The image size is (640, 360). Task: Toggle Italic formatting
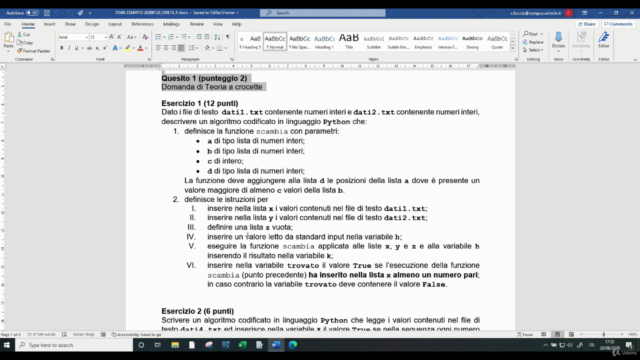click(x=69, y=48)
